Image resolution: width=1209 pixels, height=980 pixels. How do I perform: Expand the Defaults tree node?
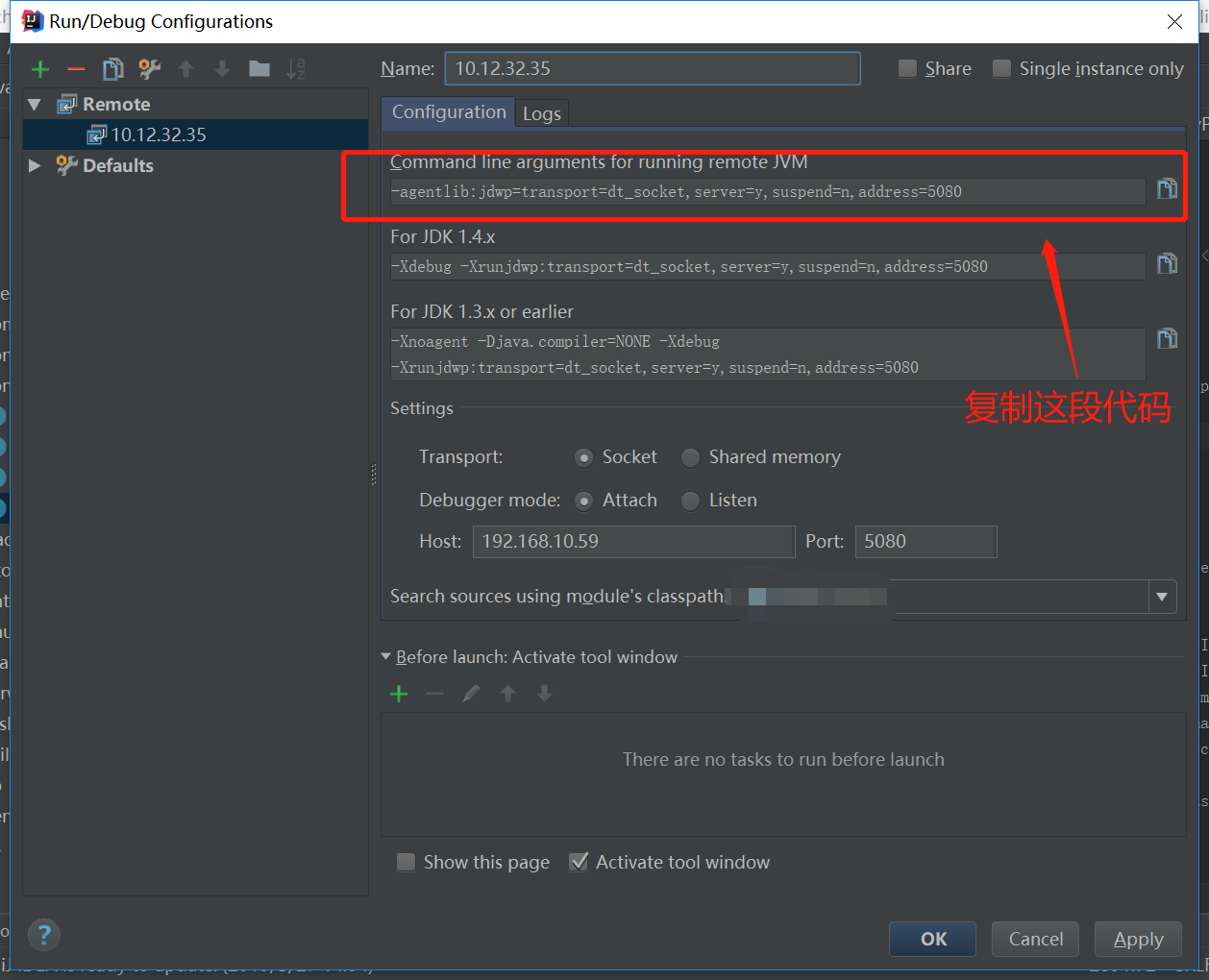click(x=34, y=165)
